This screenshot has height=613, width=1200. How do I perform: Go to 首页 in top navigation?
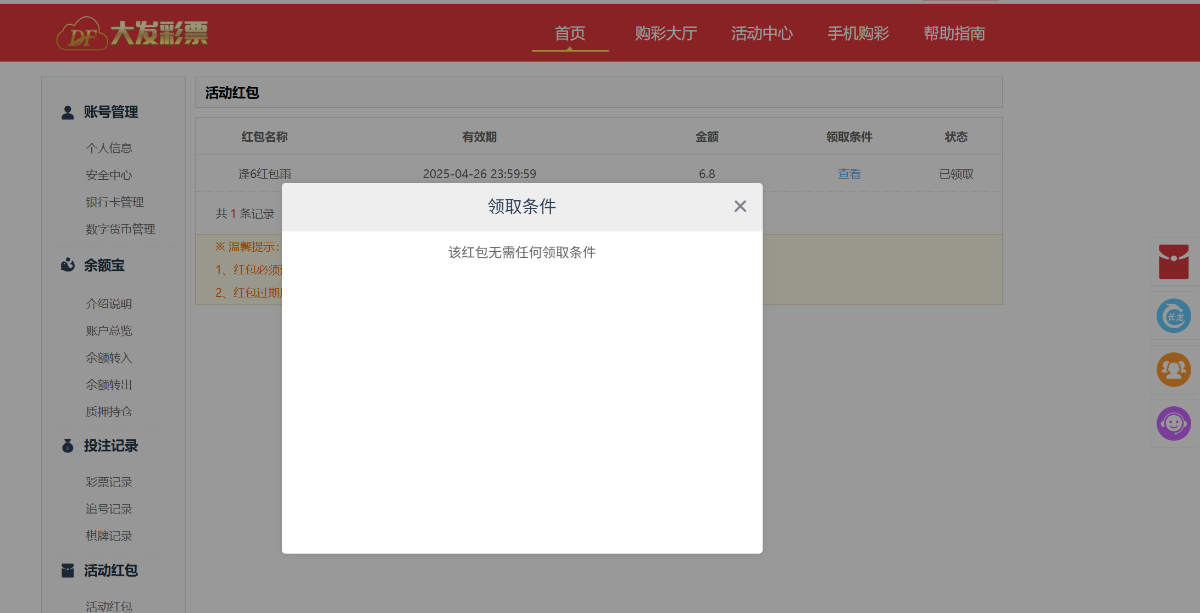click(570, 33)
